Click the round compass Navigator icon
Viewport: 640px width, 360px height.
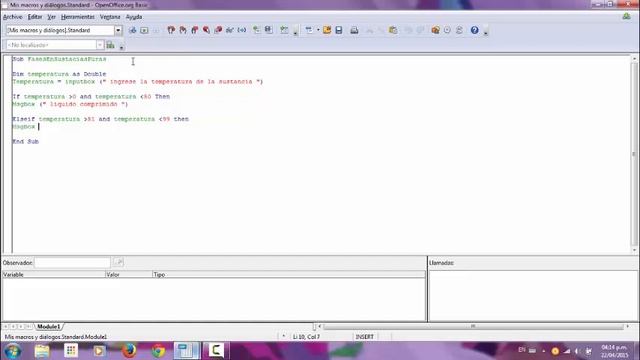[x=447, y=30]
